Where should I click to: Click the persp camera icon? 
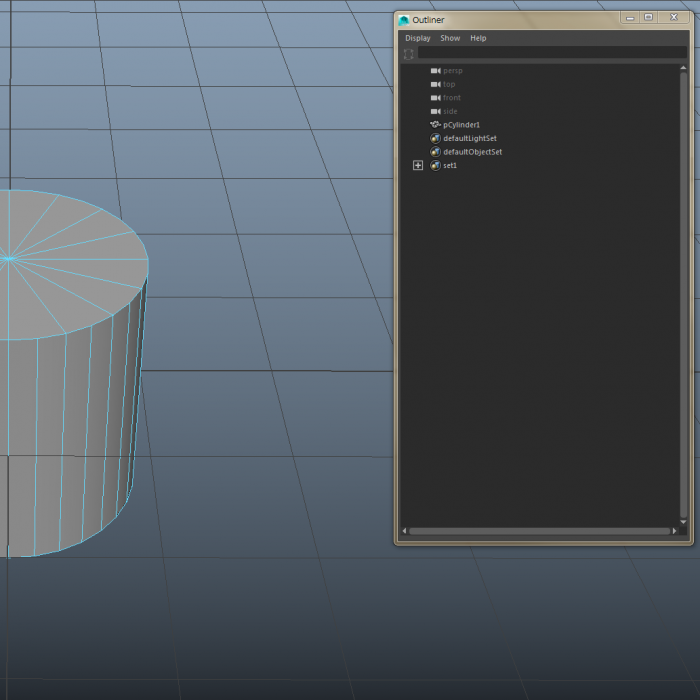435,71
